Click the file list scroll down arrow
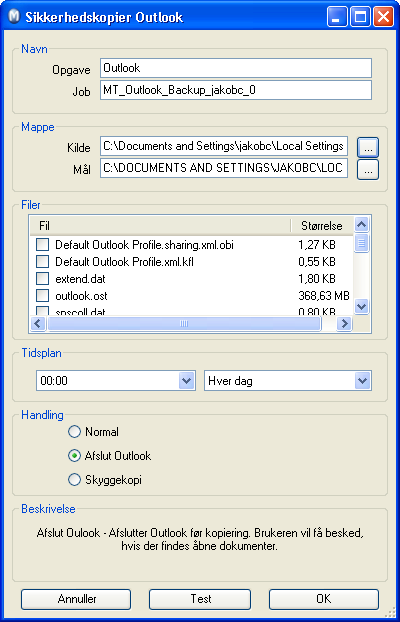Viewport: 400px width, 622px height. coord(362,307)
